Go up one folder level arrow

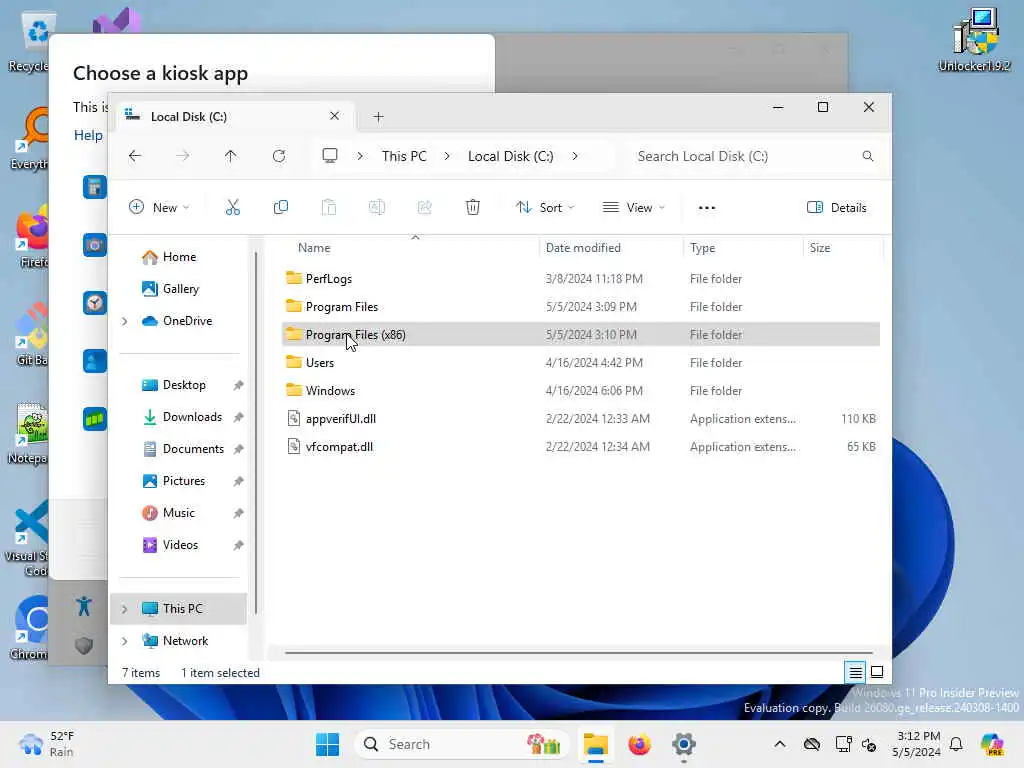tap(231, 156)
